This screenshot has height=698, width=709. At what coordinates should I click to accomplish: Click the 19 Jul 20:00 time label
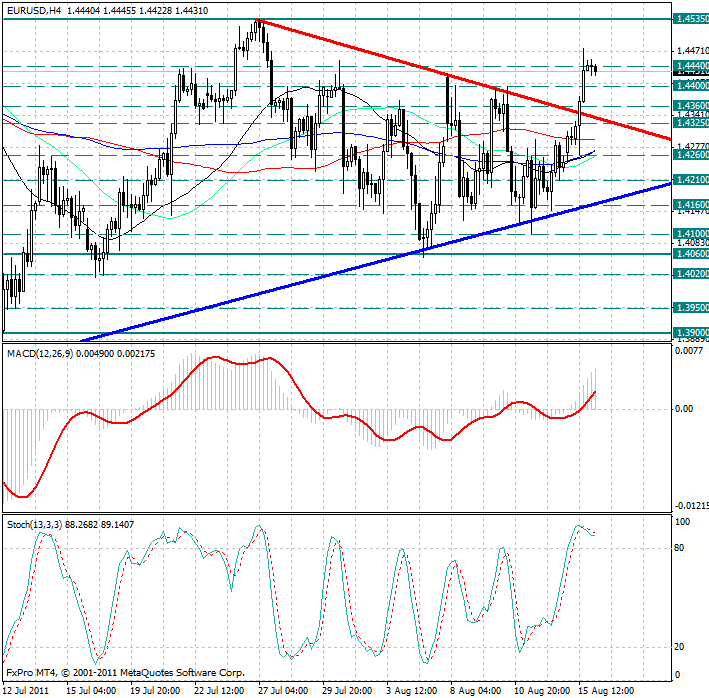[x=155, y=690]
